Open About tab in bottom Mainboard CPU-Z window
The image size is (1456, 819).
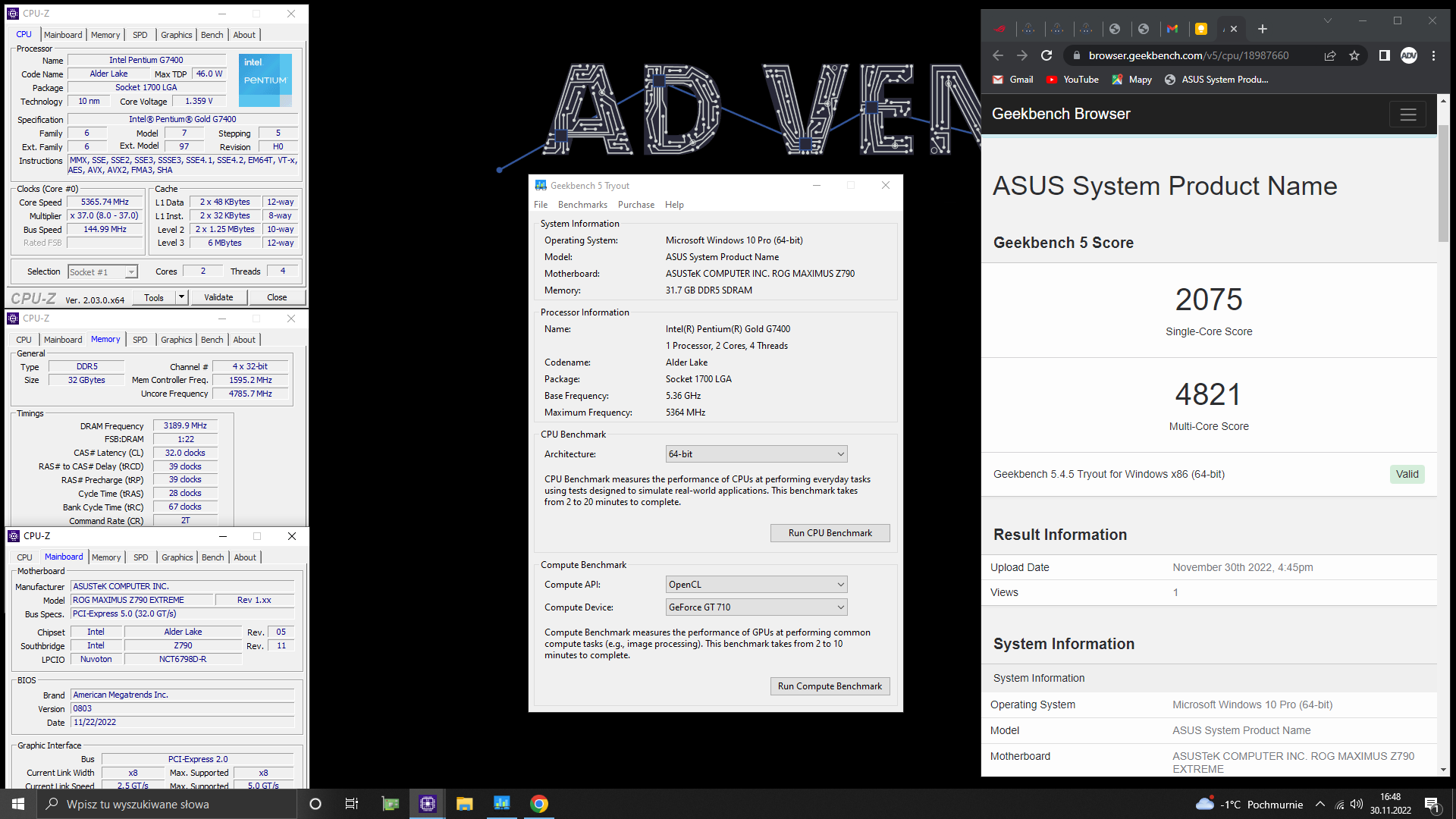coord(245,557)
